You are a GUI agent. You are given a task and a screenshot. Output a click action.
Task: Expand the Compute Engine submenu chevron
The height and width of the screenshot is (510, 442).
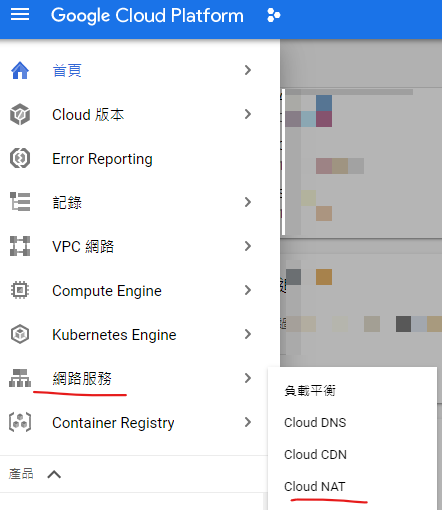248,290
